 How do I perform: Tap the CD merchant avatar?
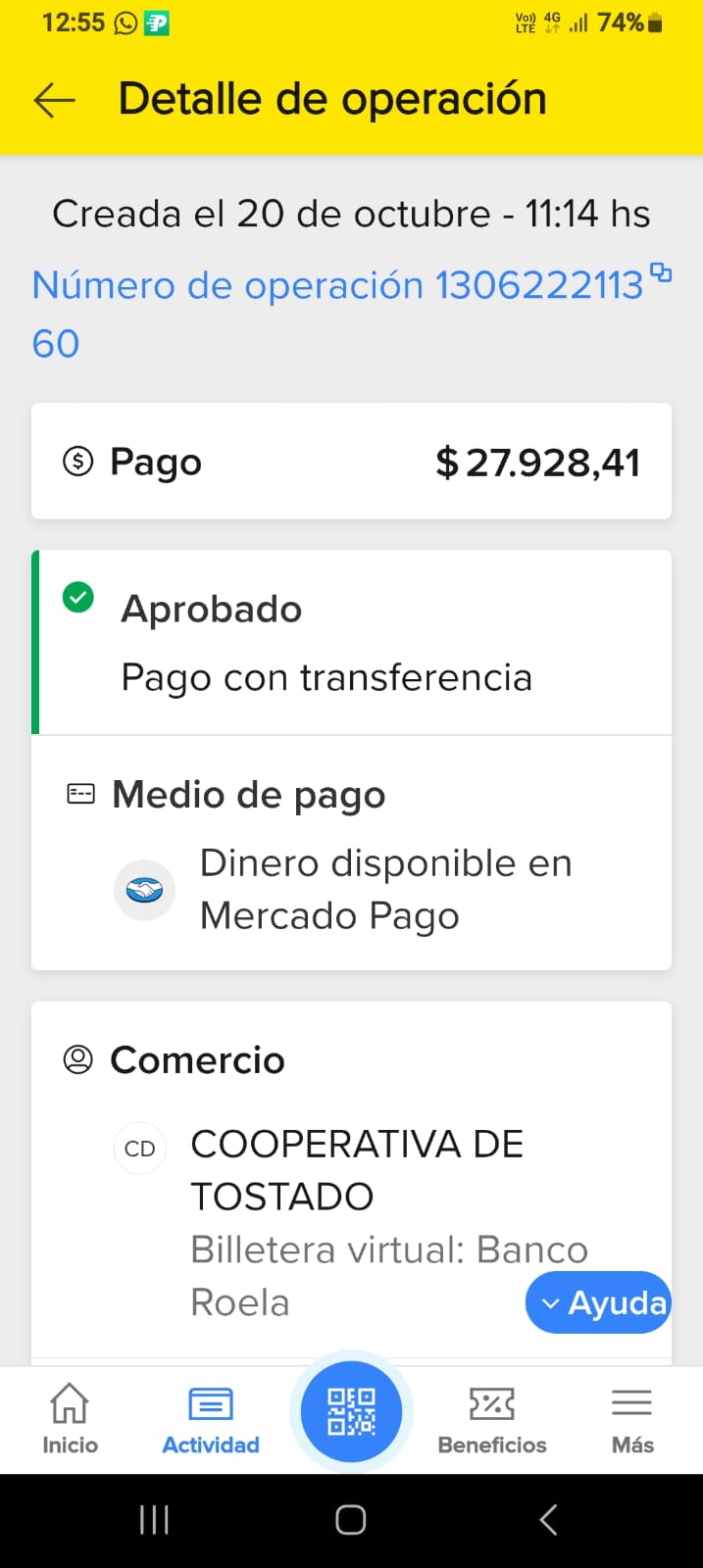click(140, 1149)
